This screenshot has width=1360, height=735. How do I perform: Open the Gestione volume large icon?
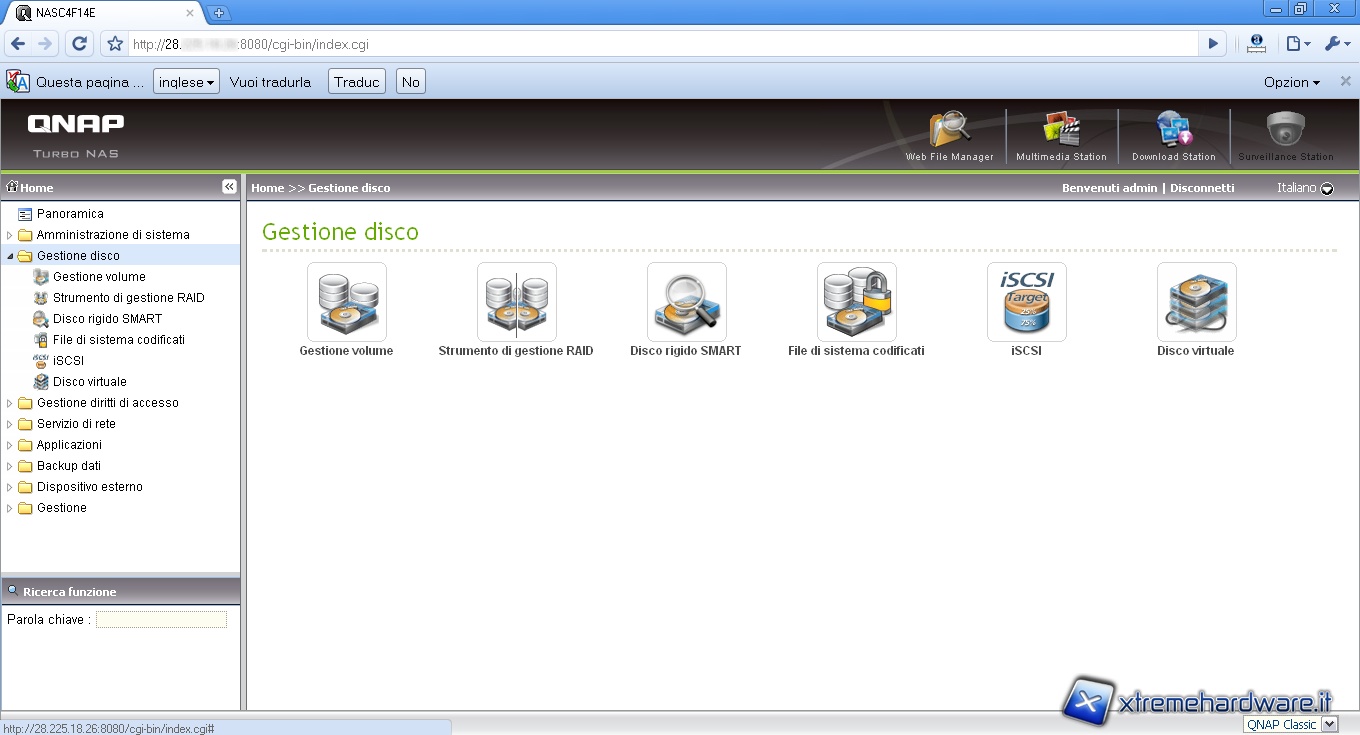point(346,302)
